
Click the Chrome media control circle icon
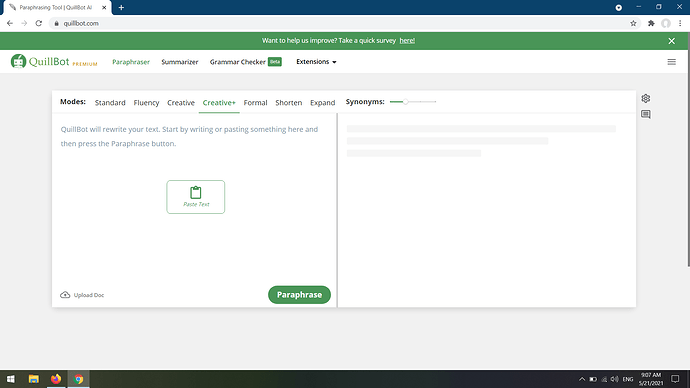pos(618,7)
